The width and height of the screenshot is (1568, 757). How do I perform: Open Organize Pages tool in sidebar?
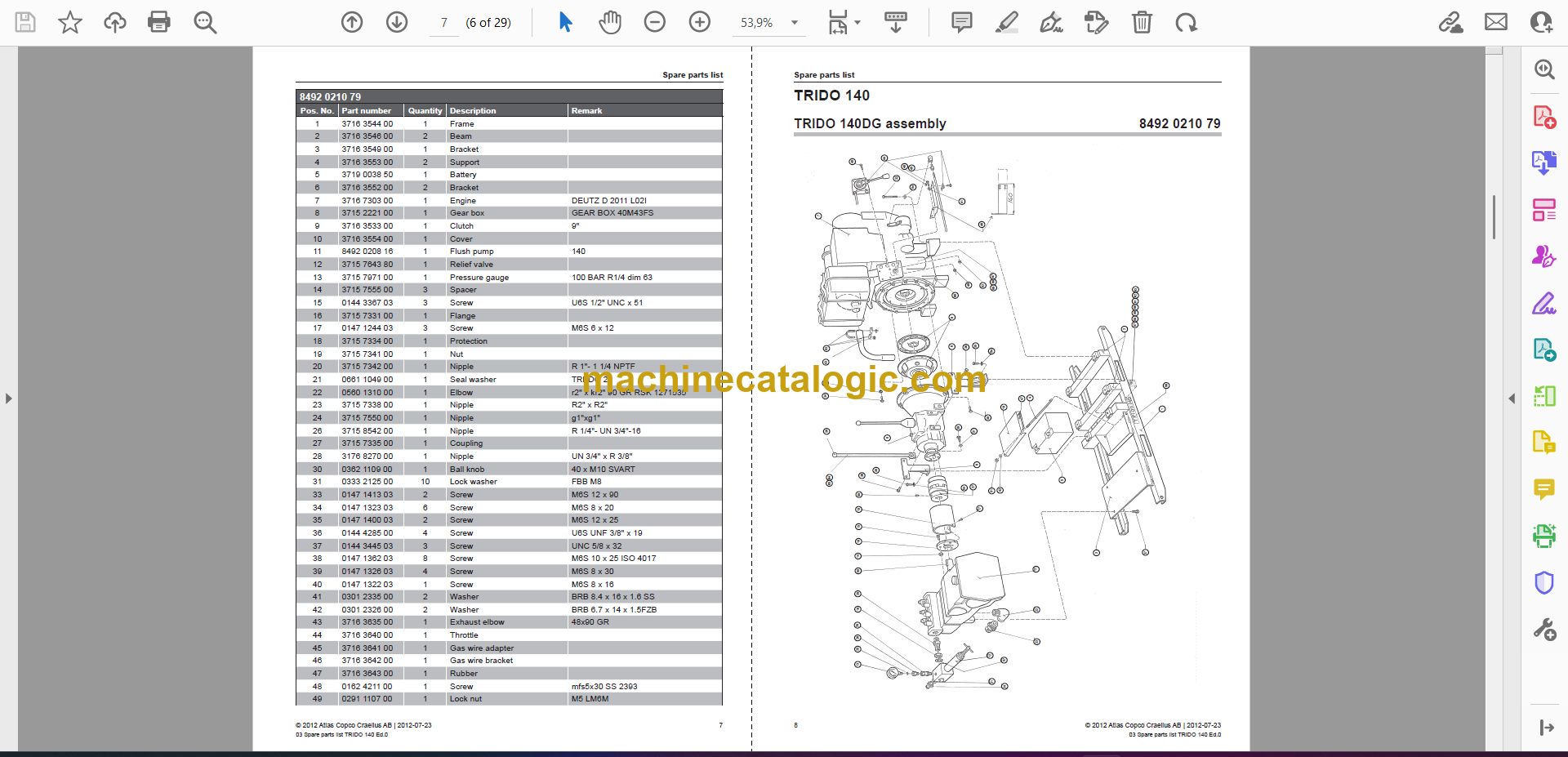(1544, 210)
